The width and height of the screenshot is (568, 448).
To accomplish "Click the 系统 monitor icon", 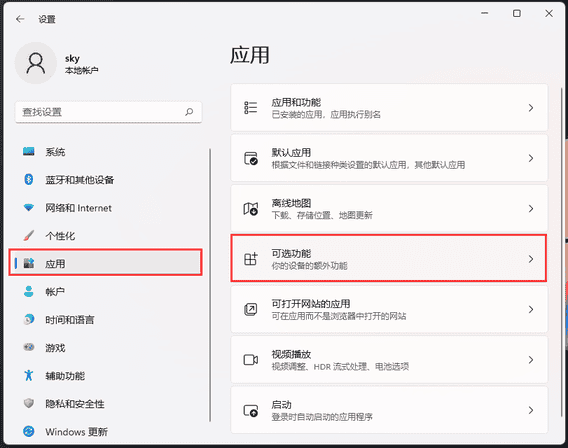I will click(x=29, y=151).
